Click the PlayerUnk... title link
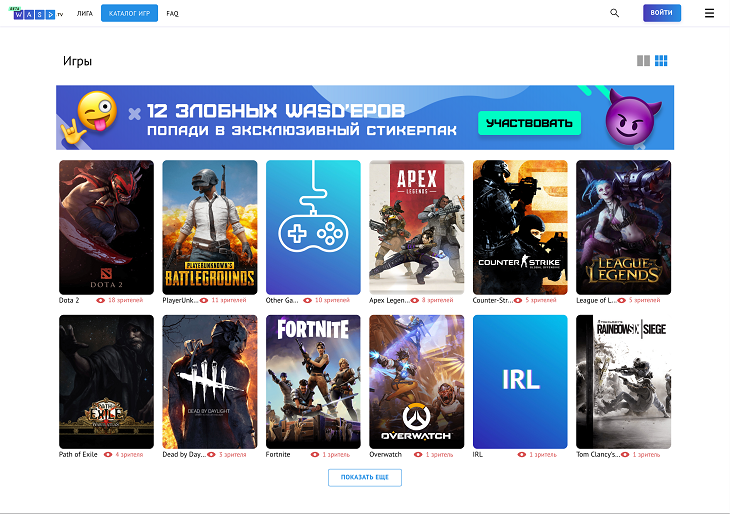The width and height of the screenshot is (730, 514). [180, 300]
